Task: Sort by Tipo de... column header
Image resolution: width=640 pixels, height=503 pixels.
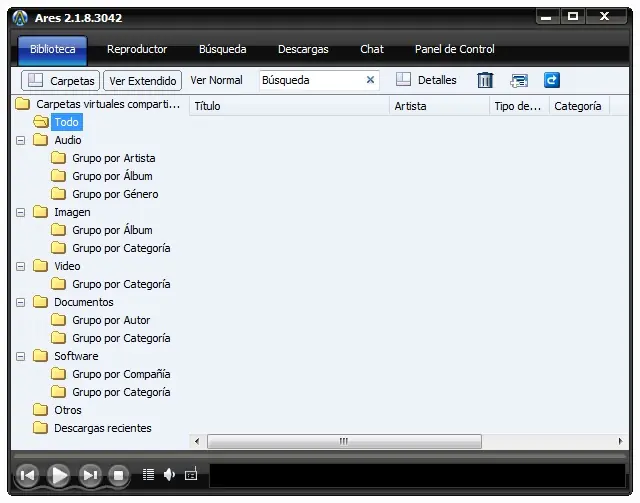Action: pyautogui.click(x=520, y=106)
